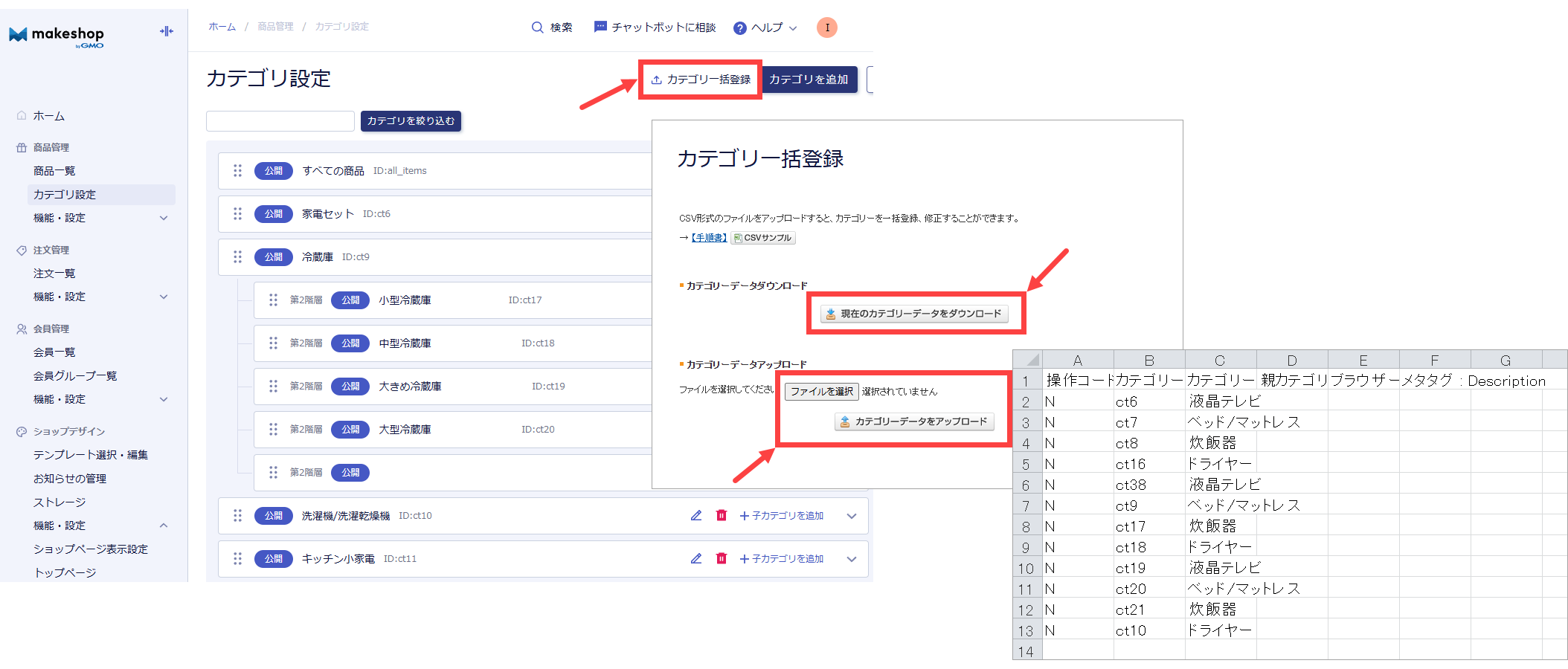This screenshot has height=669, width=1568.
Task: Open 商品一覧 in the sidebar
Action: 54,171
